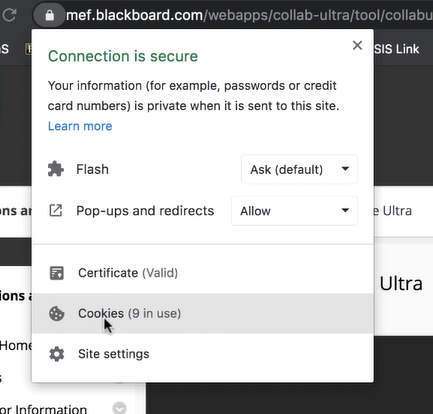This screenshot has height=414, width=433.
Task: Click the Certificate icon
Action: pyautogui.click(x=57, y=273)
